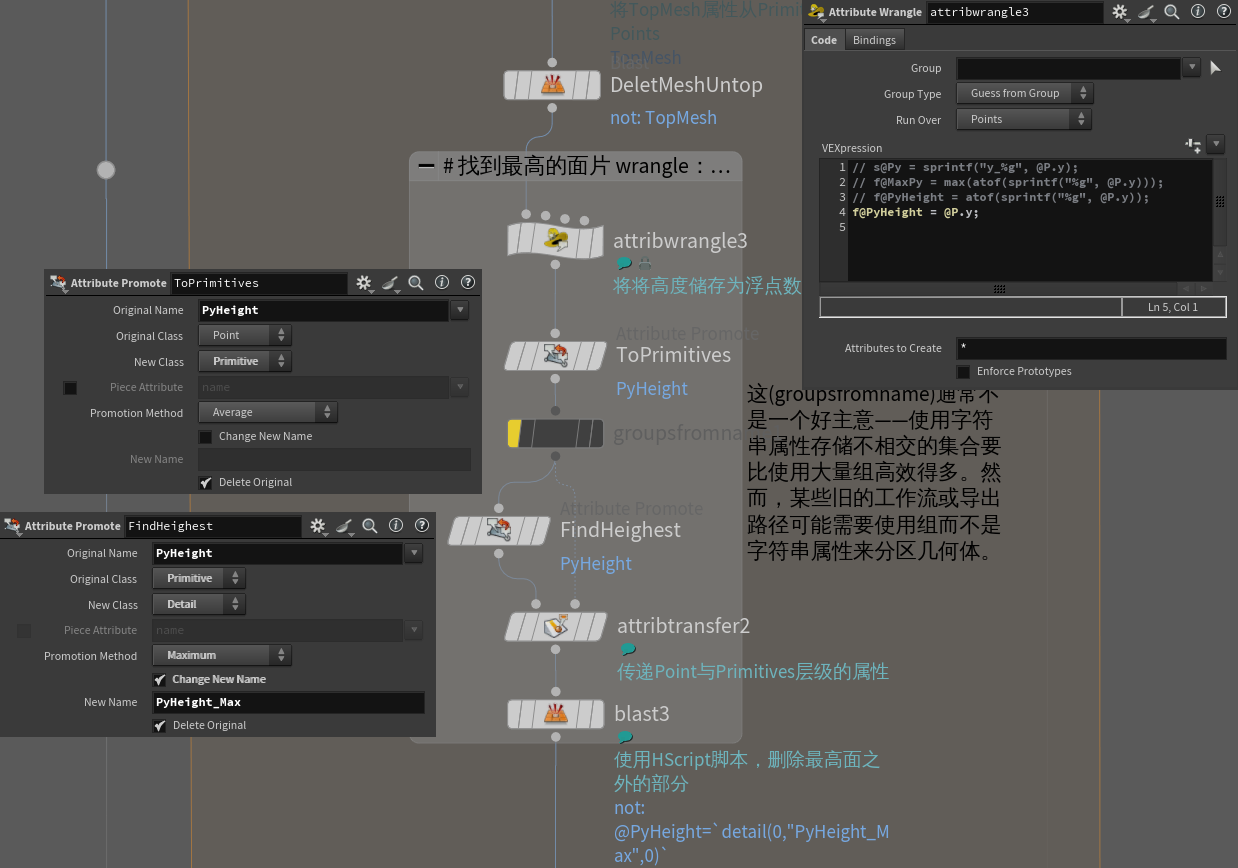Click the blast3 node icon
This screenshot has height=868, width=1238.
click(x=554, y=714)
